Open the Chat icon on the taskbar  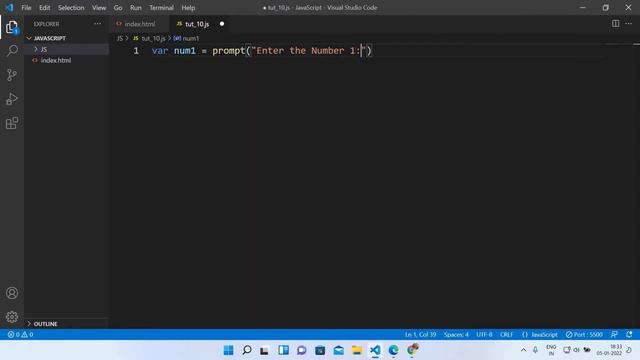click(x=302, y=350)
